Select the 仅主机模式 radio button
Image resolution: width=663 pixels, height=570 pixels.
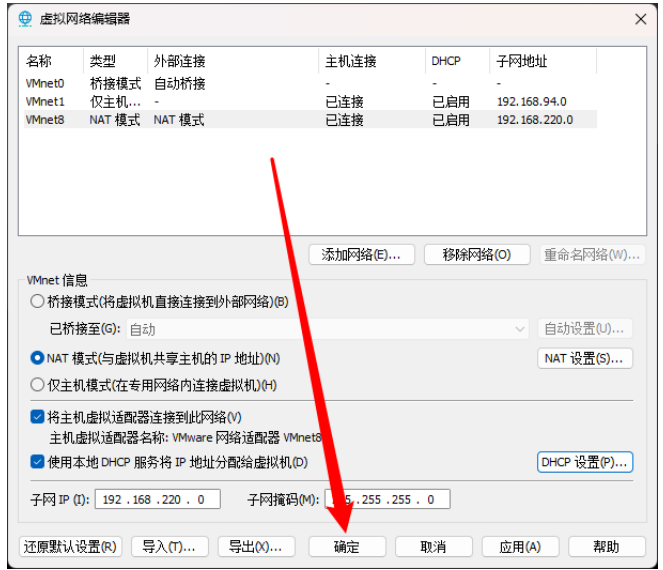[x=37, y=385]
